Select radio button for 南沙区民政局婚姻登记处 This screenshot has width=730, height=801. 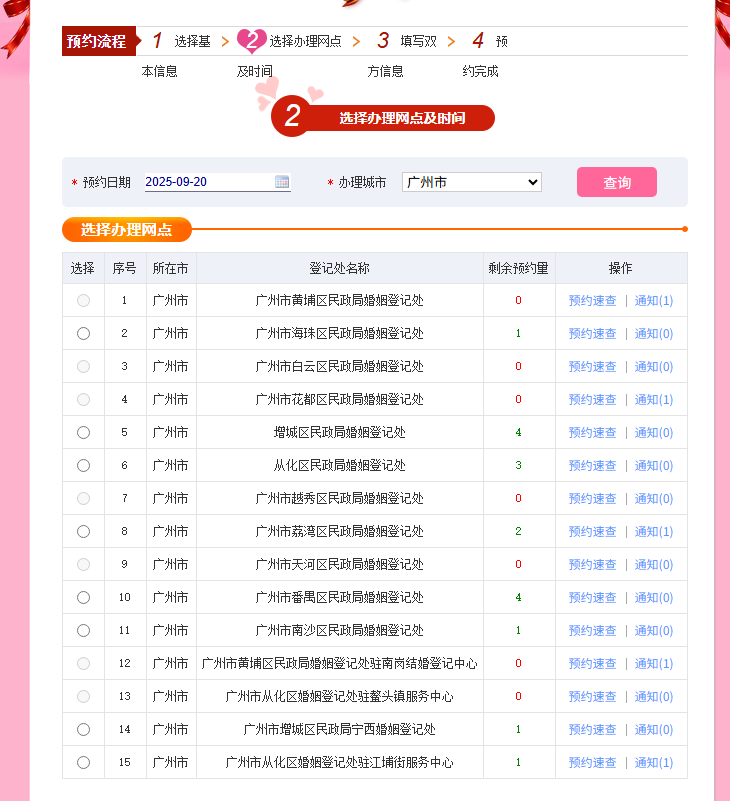83,630
